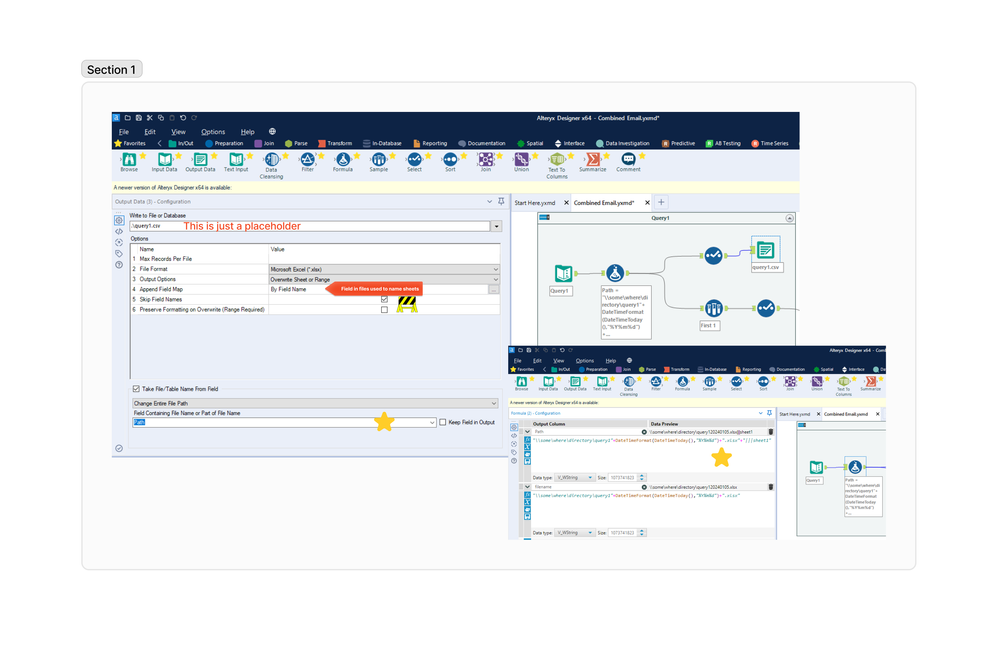Screen dimensions: 998x652
Task: Delete the Path expression with its trash icon
Action: pyautogui.click(x=771, y=432)
